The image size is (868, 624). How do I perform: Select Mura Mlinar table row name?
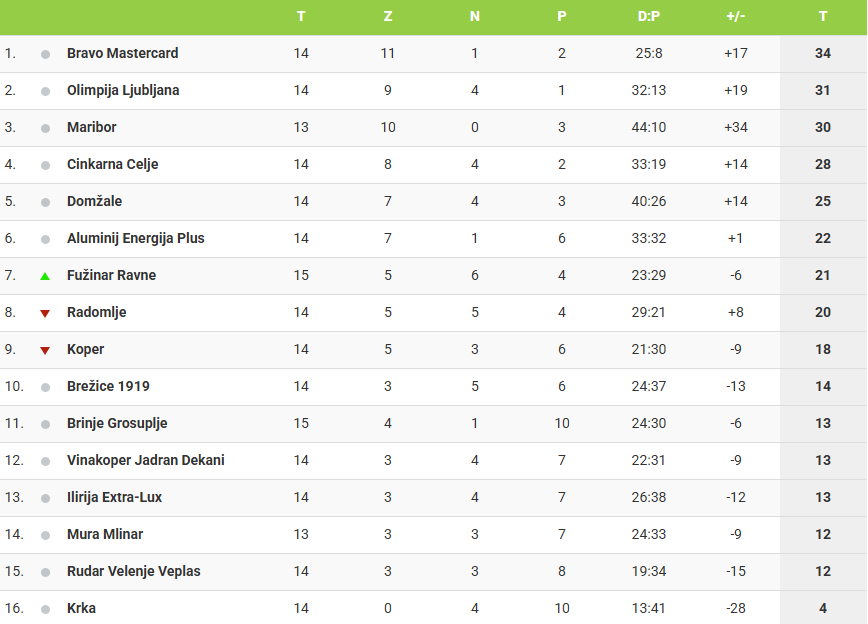(105, 534)
